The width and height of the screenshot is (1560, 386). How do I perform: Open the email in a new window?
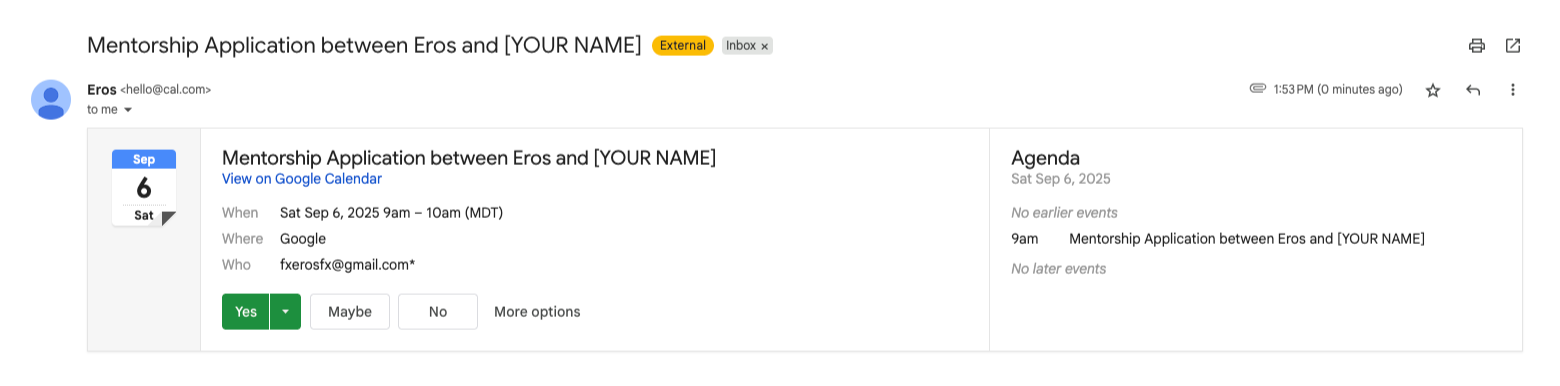click(x=1513, y=45)
